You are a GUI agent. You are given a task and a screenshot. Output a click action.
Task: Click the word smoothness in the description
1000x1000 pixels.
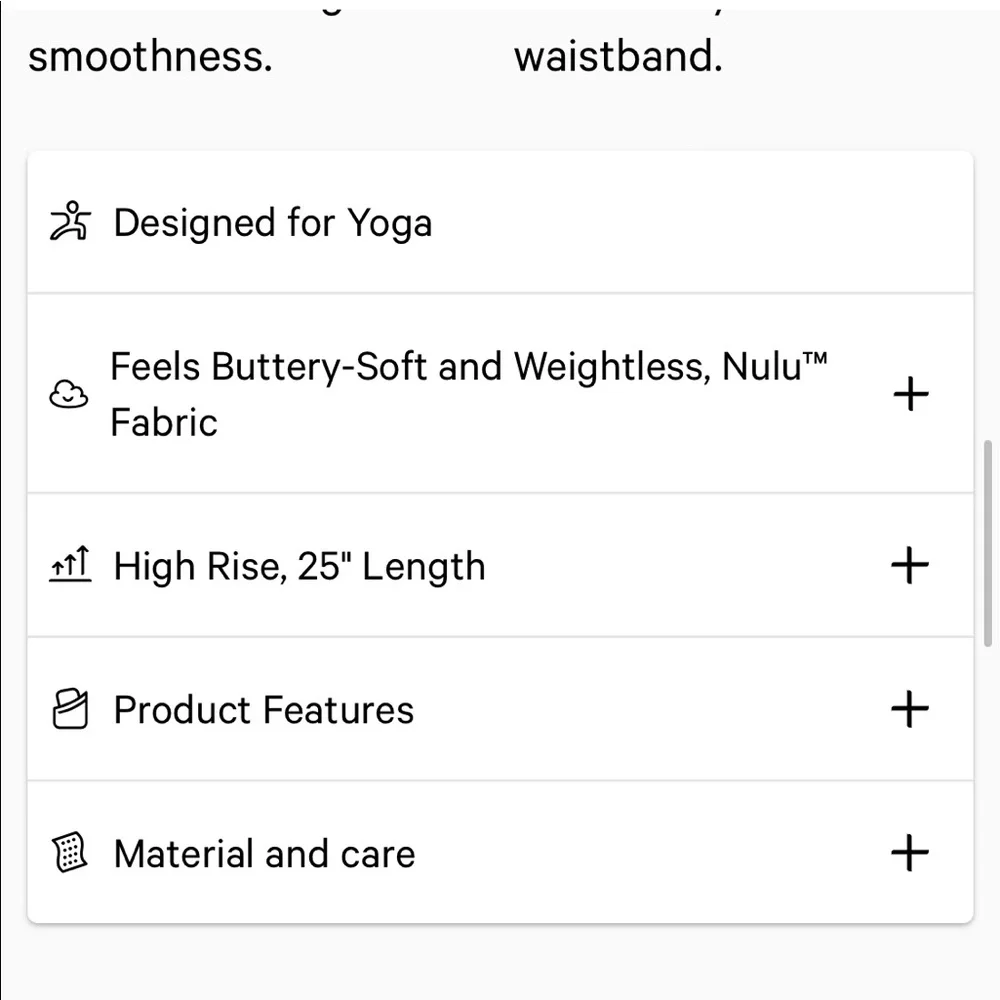point(150,57)
